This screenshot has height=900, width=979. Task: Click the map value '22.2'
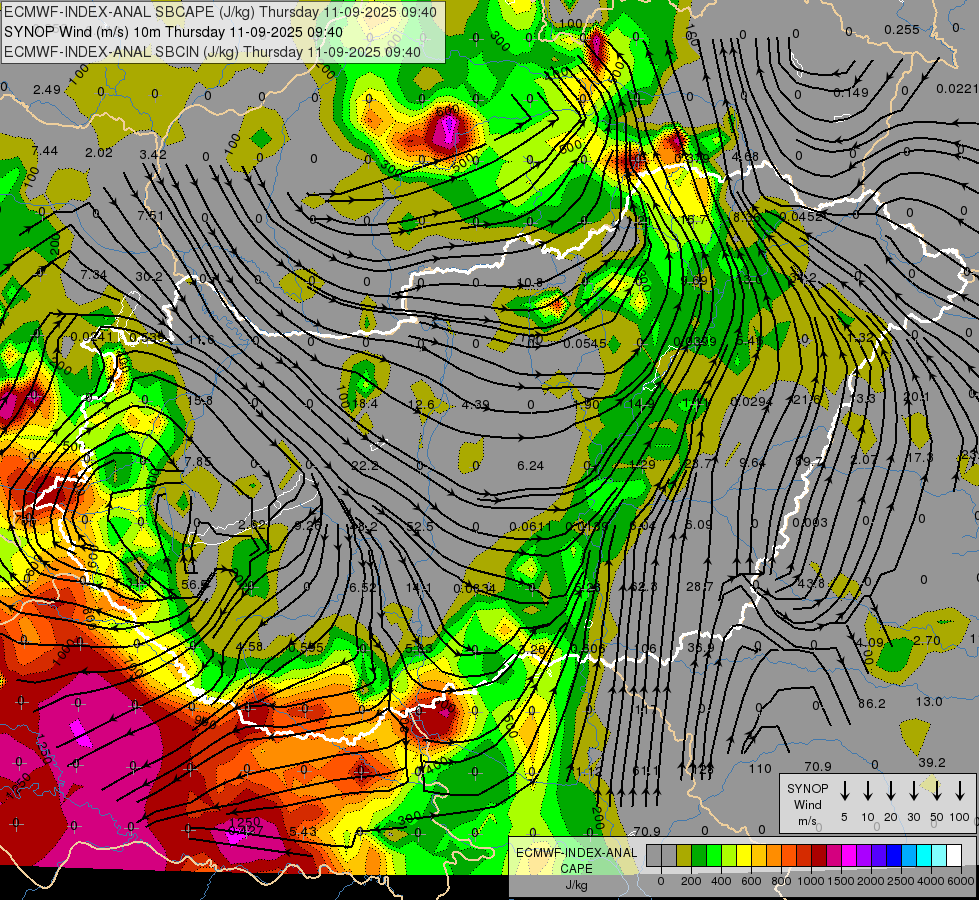(365, 465)
